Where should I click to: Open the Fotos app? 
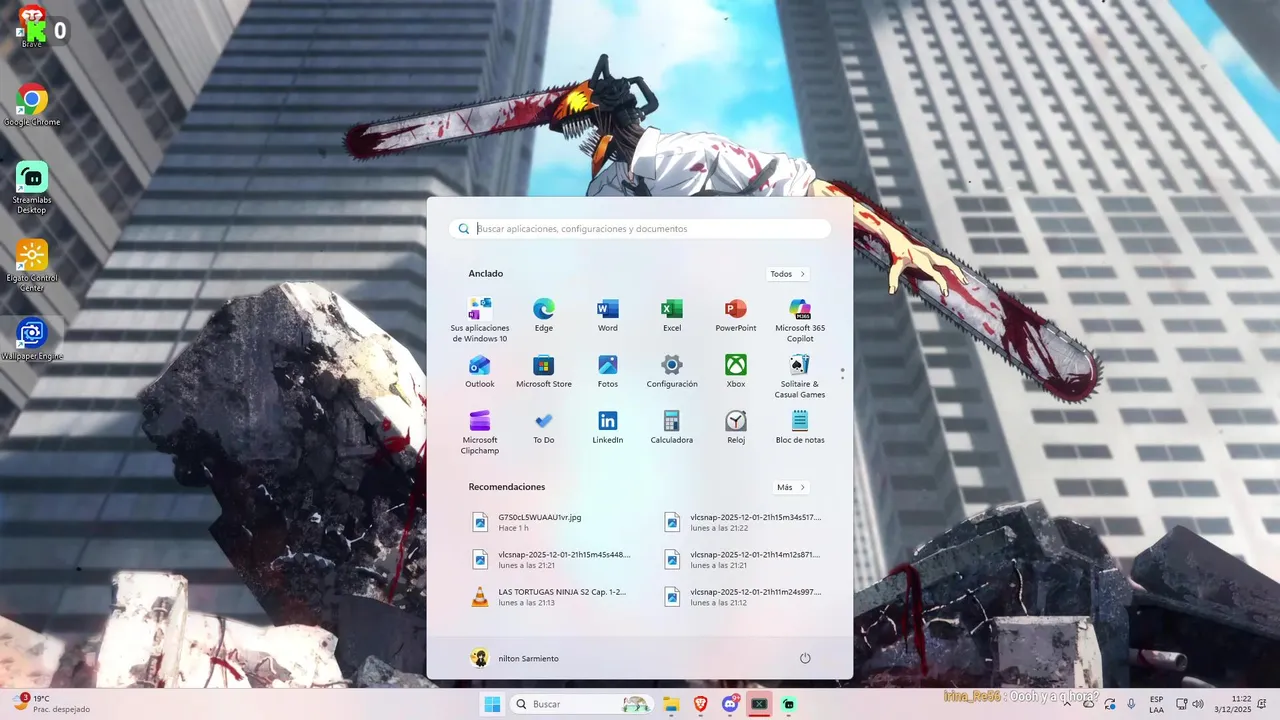coord(607,371)
